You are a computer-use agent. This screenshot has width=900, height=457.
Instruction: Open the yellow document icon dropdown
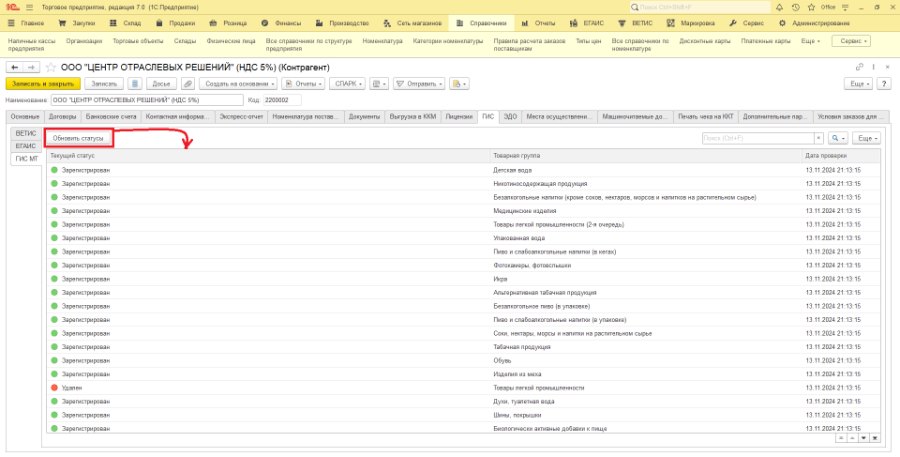click(459, 84)
